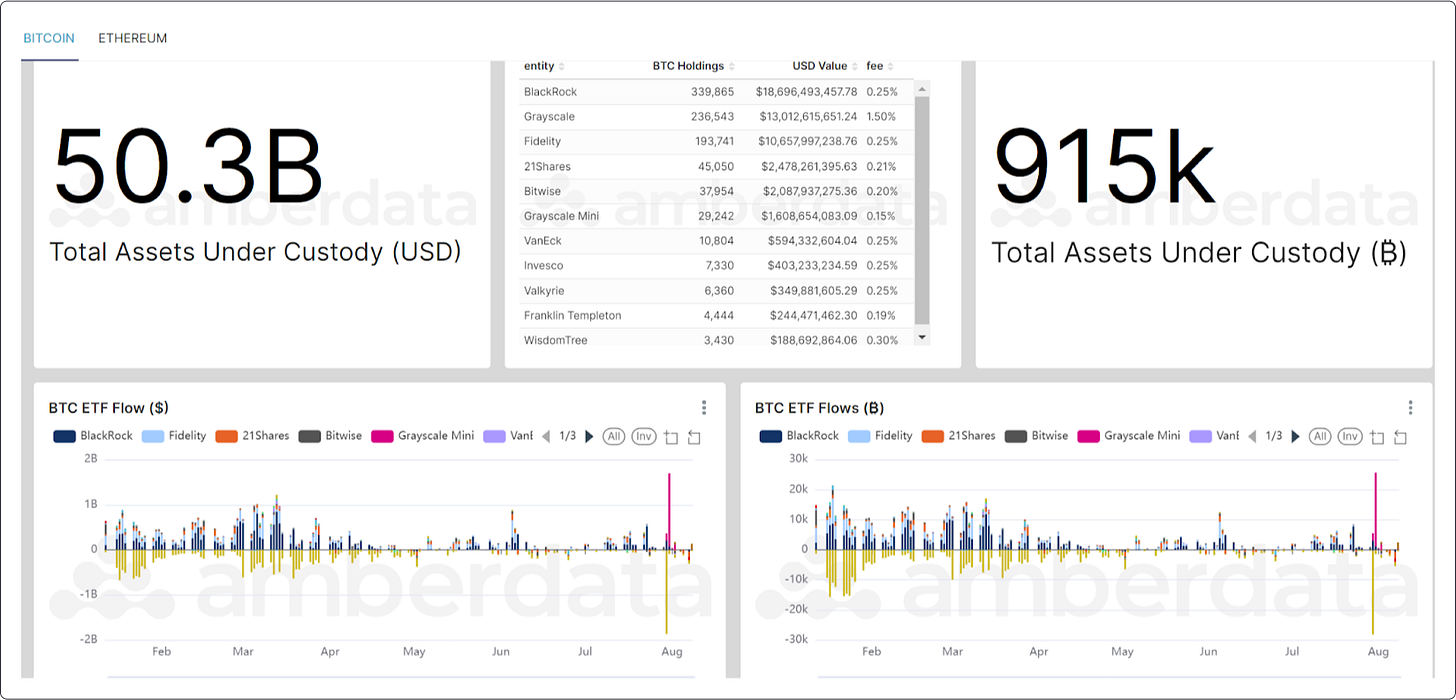
Task: Toggle Bitwise series in Flows (₿) legend
Action: [x=1036, y=436]
